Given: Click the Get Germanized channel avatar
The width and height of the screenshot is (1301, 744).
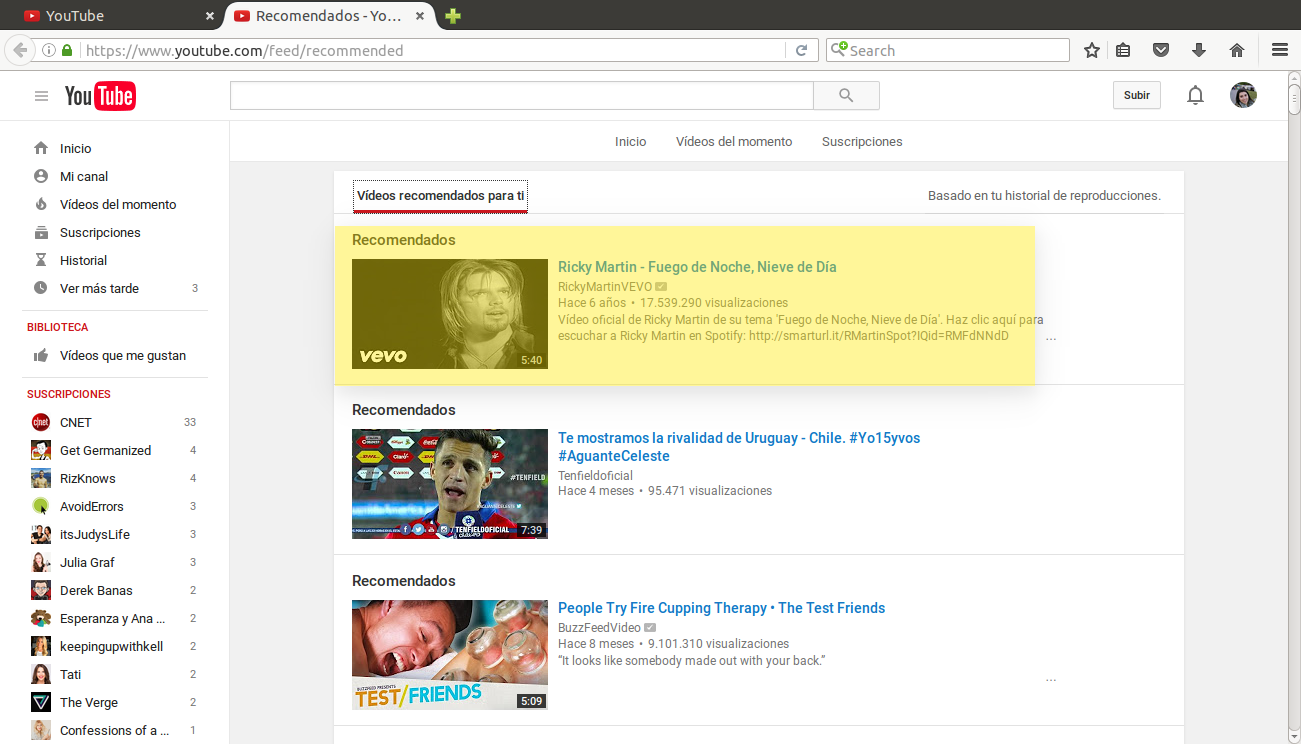Looking at the screenshot, I should (41, 450).
